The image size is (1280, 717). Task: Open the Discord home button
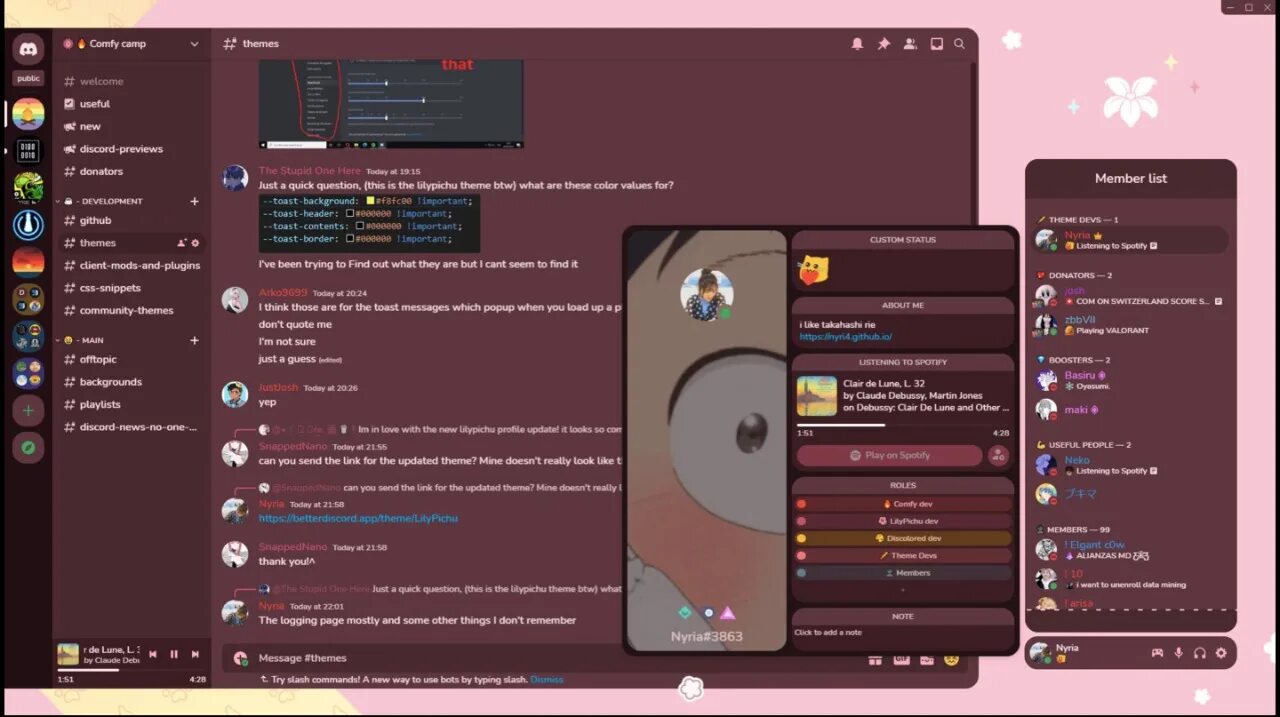coord(28,48)
